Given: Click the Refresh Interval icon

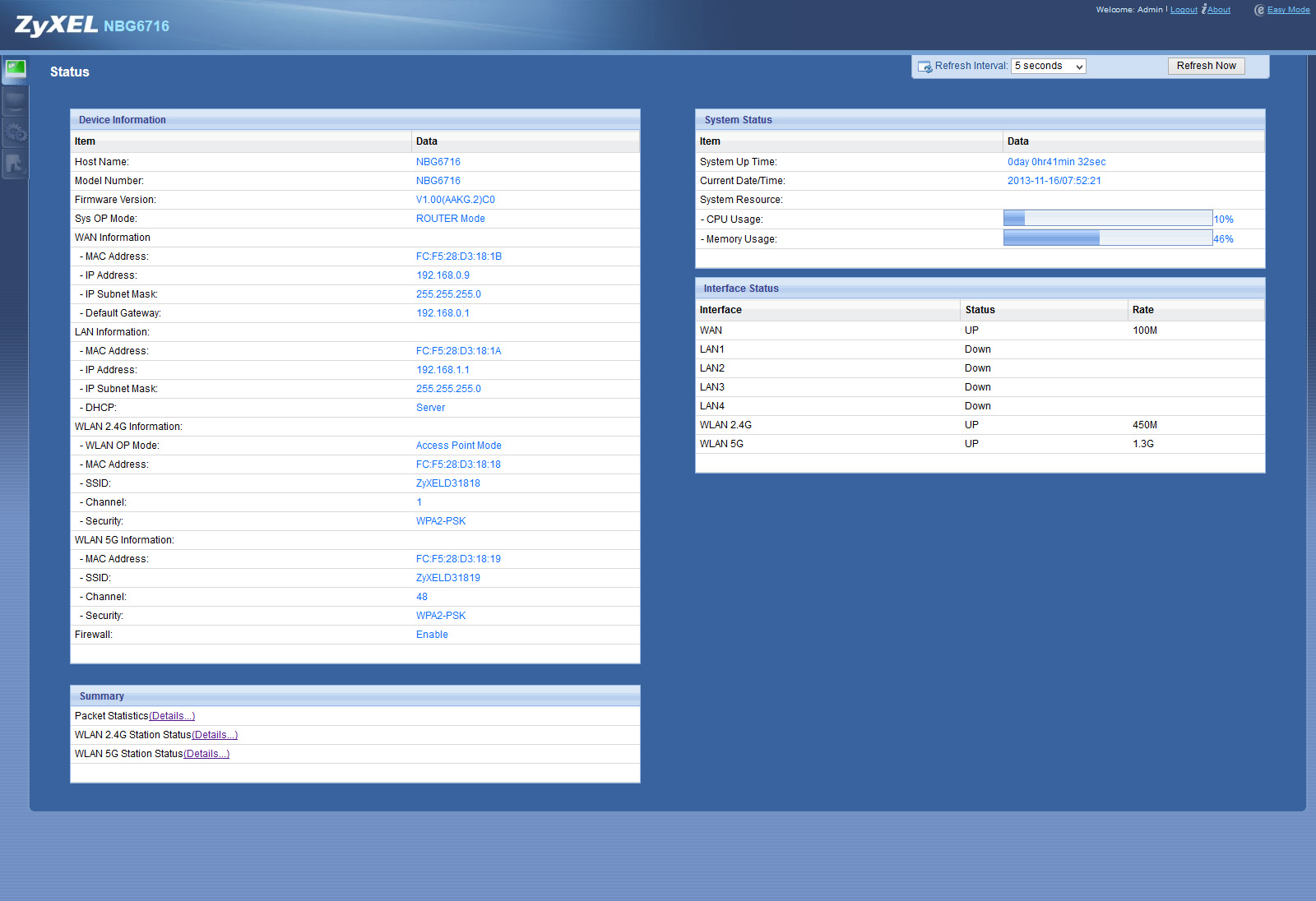Looking at the screenshot, I should point(924,67).
